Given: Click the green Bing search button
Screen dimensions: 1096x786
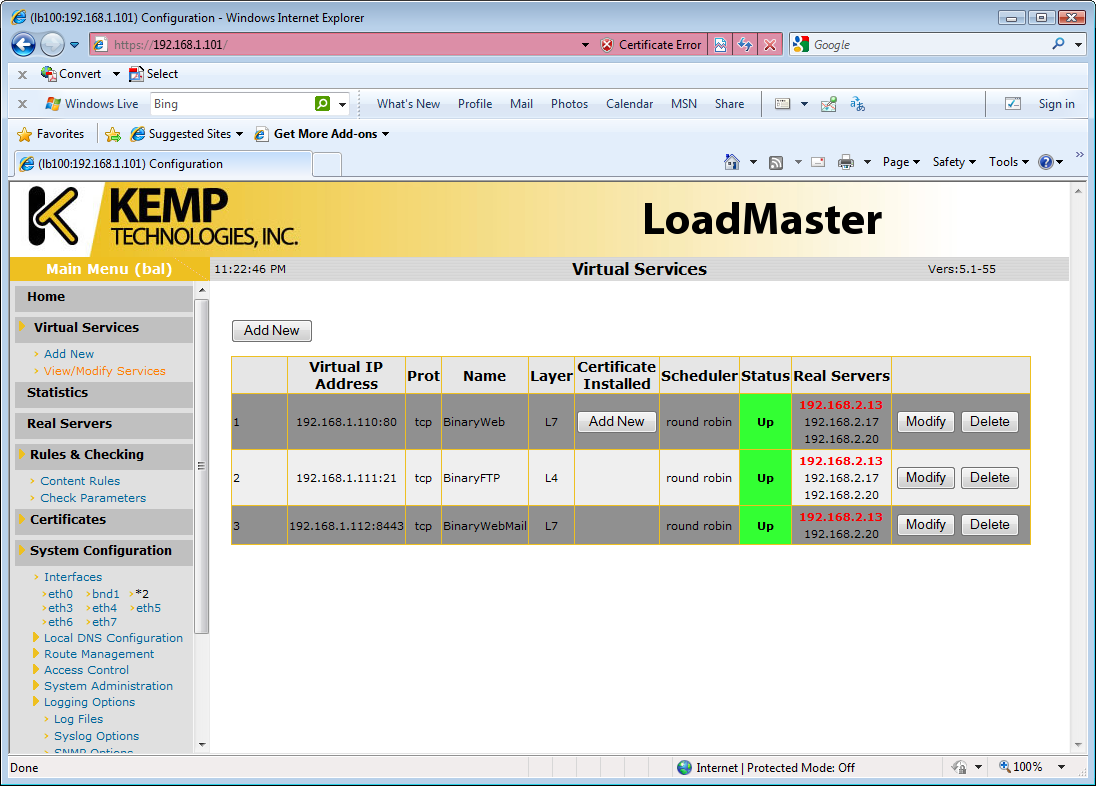Looking at the screenshot, I should pyautogui.click(x=322, y=103).
